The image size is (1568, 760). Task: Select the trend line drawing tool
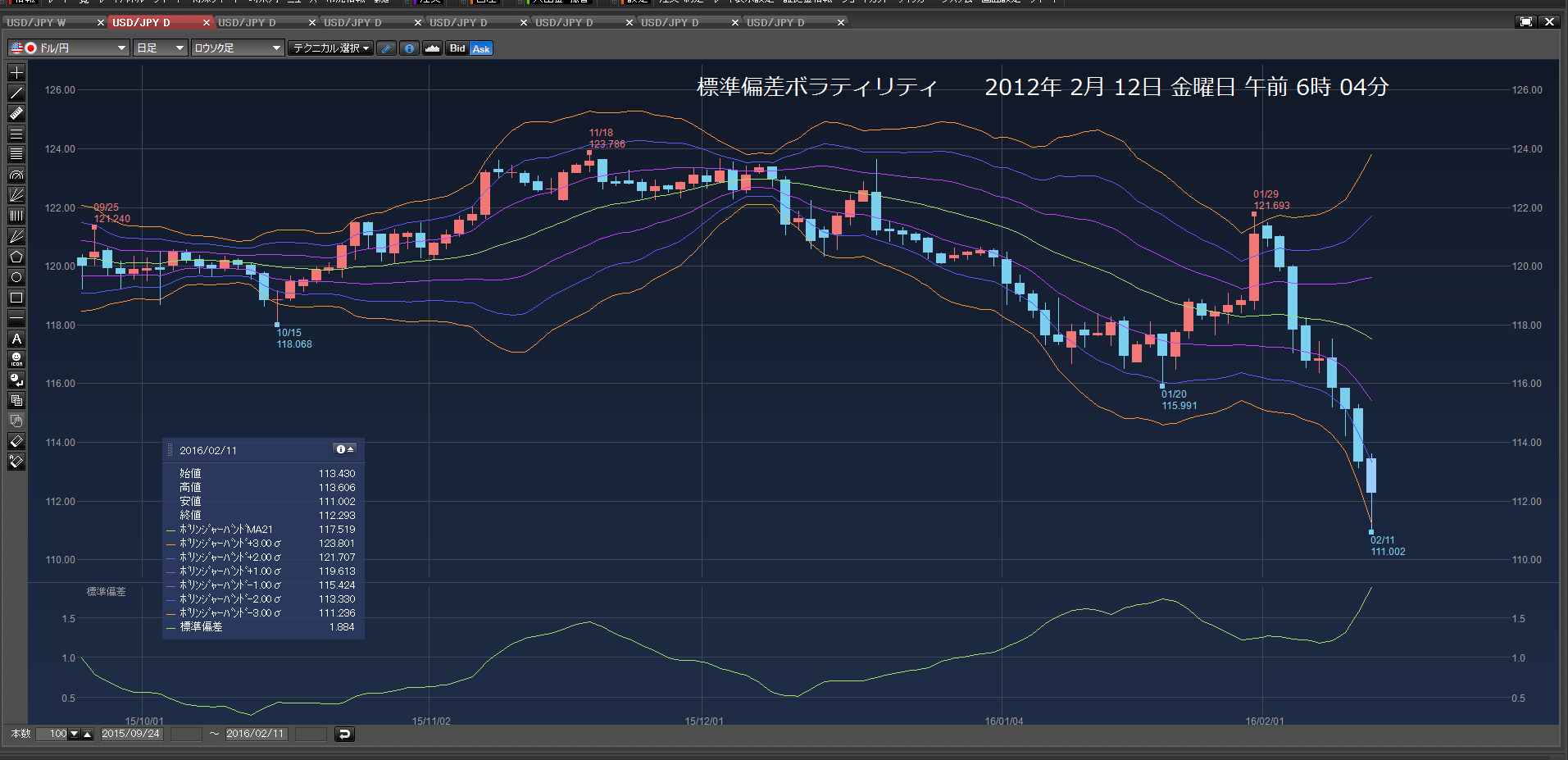click(x=16, y=93)
